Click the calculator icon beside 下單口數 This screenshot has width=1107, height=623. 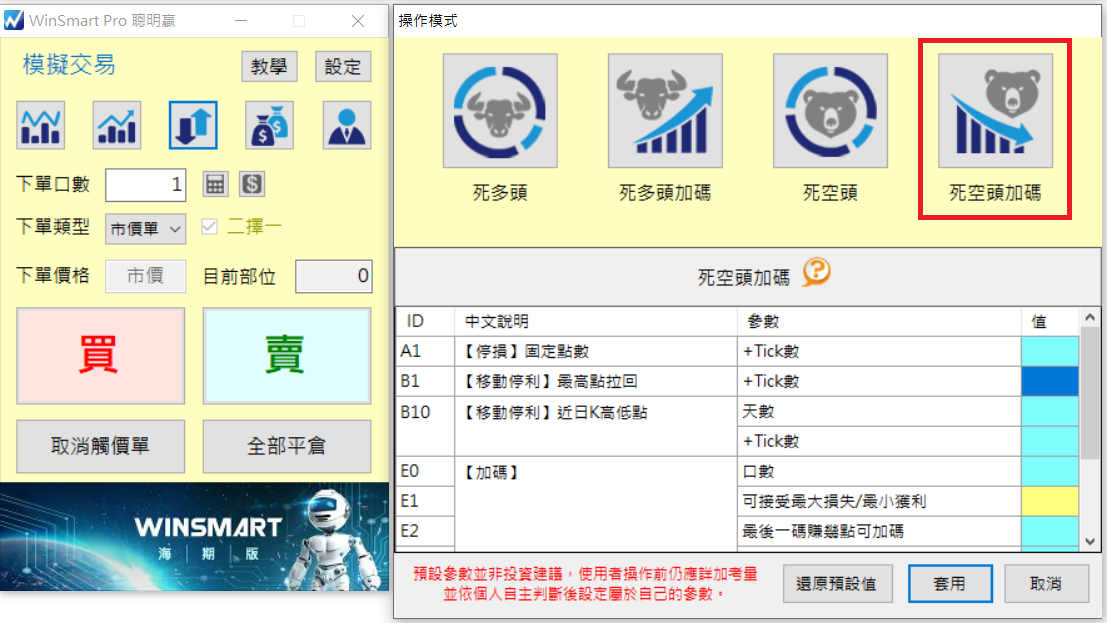click(x=215, y=184)
